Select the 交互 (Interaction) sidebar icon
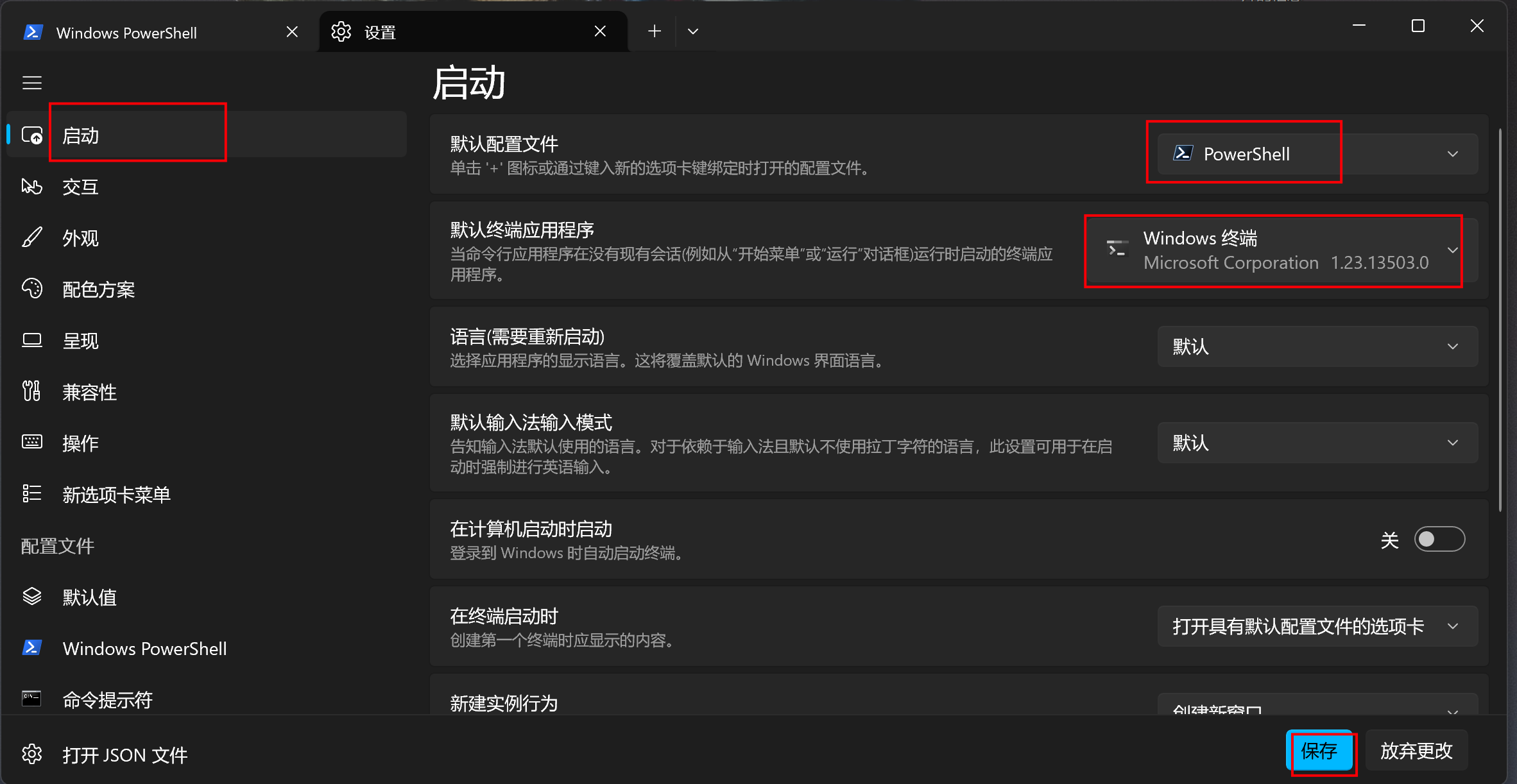The width and height of the screenshot is (1517, 784). (31, 186)
